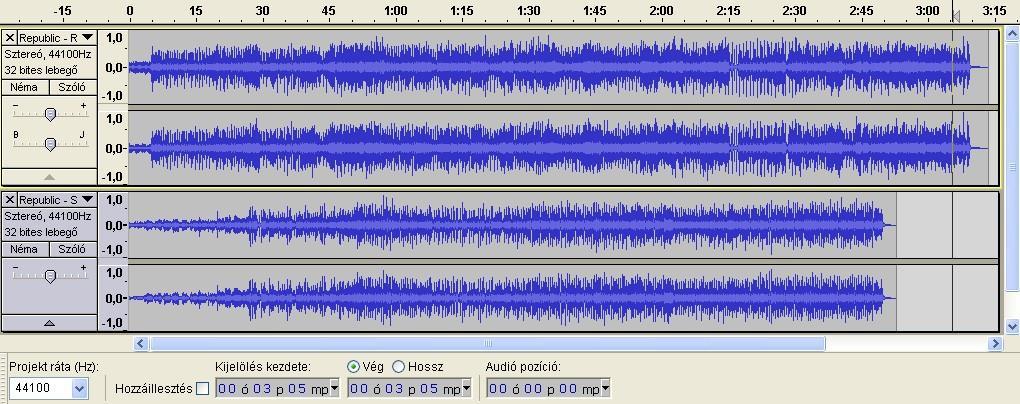Viewport: 1020px width, 404px height.
Task: Solo the Republic - S track with Szóló
Action: (72, 249)
